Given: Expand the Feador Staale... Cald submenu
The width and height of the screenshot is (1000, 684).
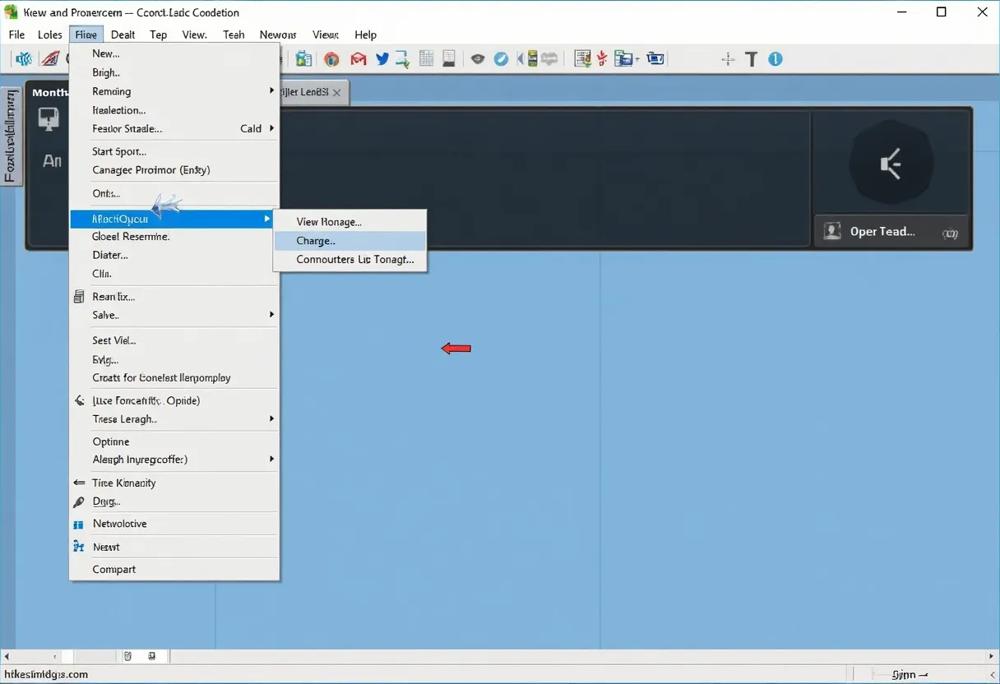Looking at the screenshot, I should (174, 129).
